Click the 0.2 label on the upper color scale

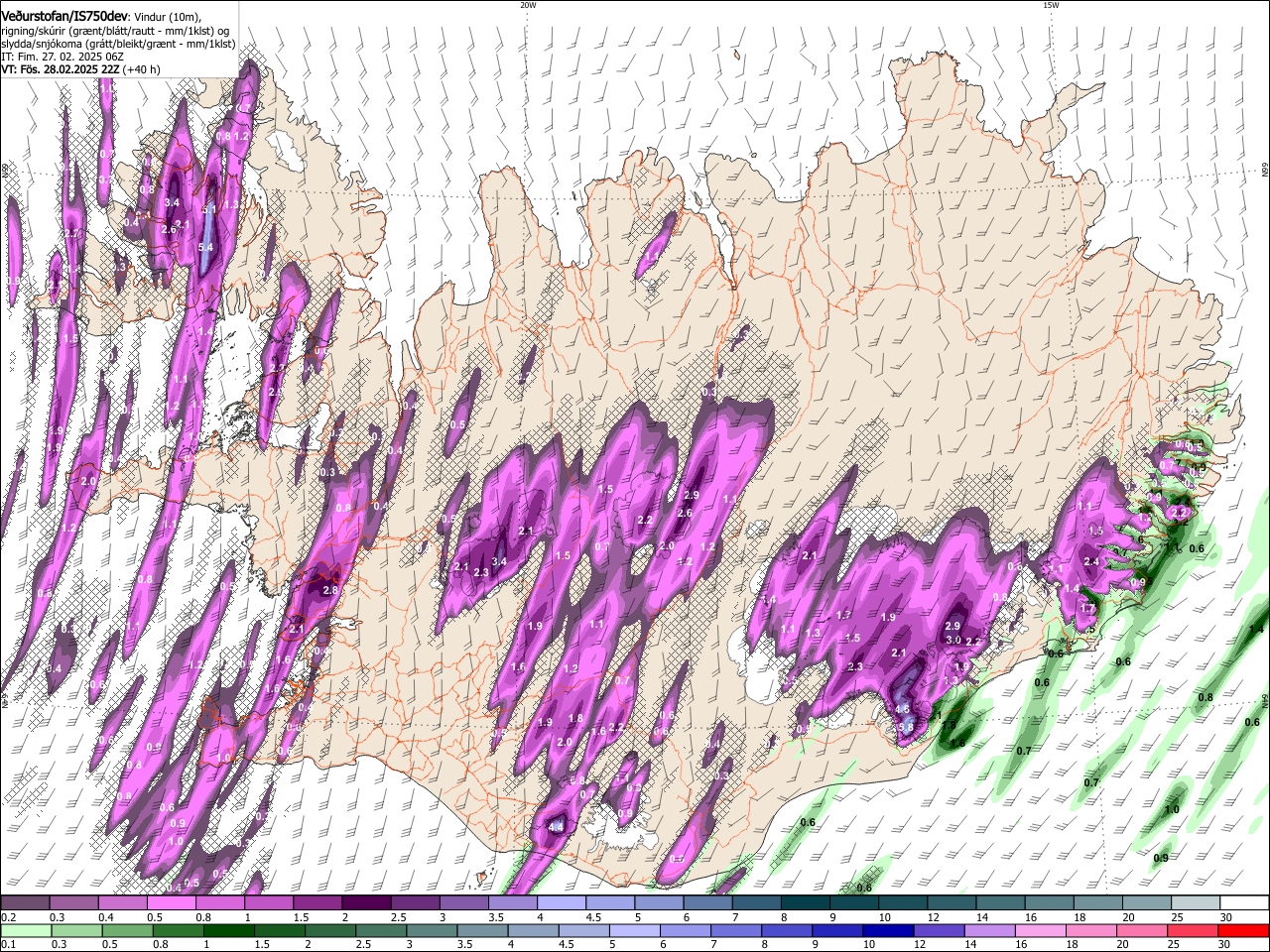coord(7,917)
